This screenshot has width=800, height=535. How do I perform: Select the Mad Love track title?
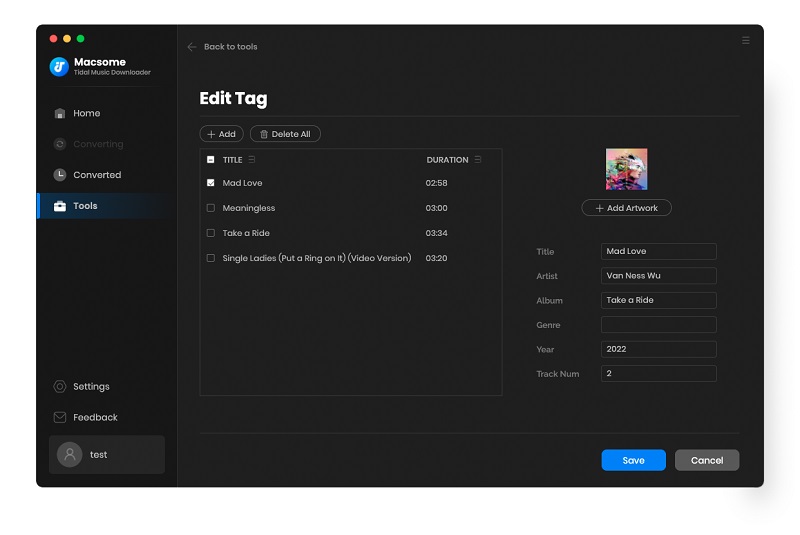coord(242,183)
